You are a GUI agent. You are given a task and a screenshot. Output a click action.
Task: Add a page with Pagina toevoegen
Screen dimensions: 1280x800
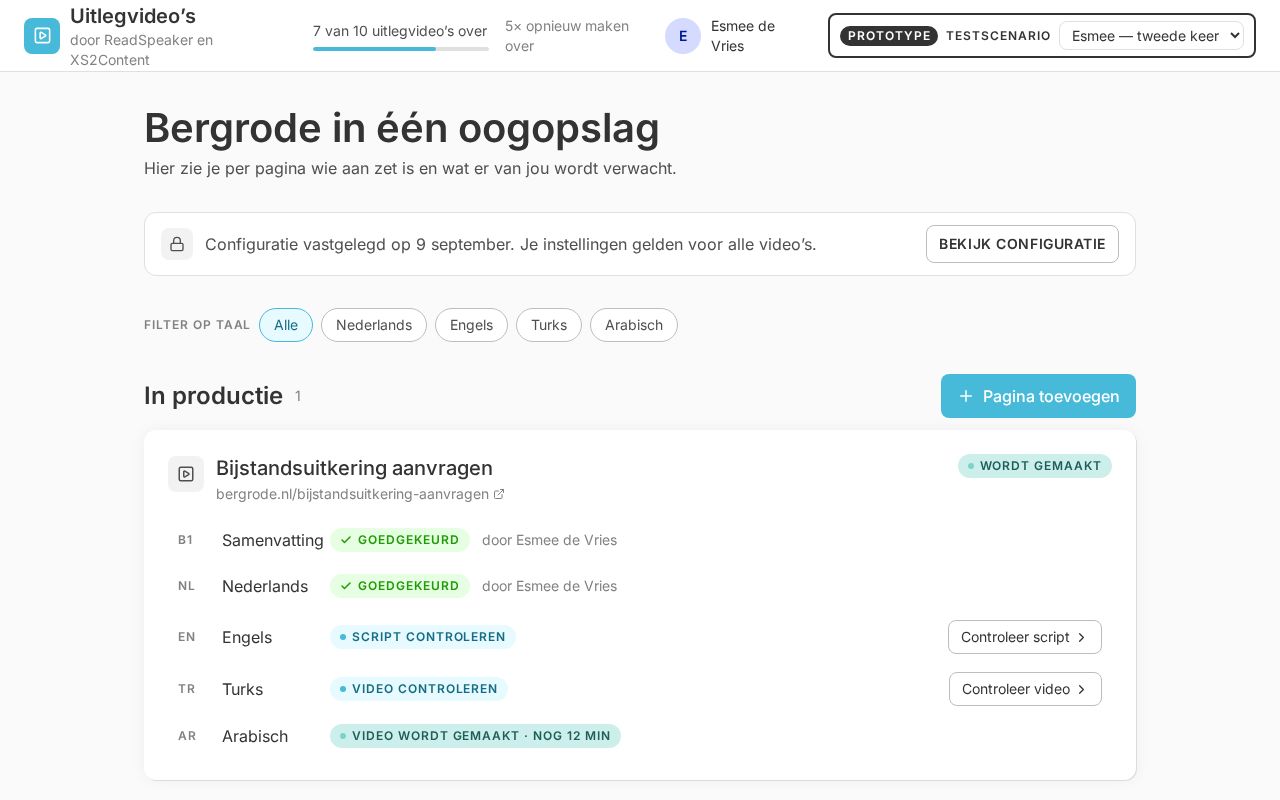(1038, 396)
